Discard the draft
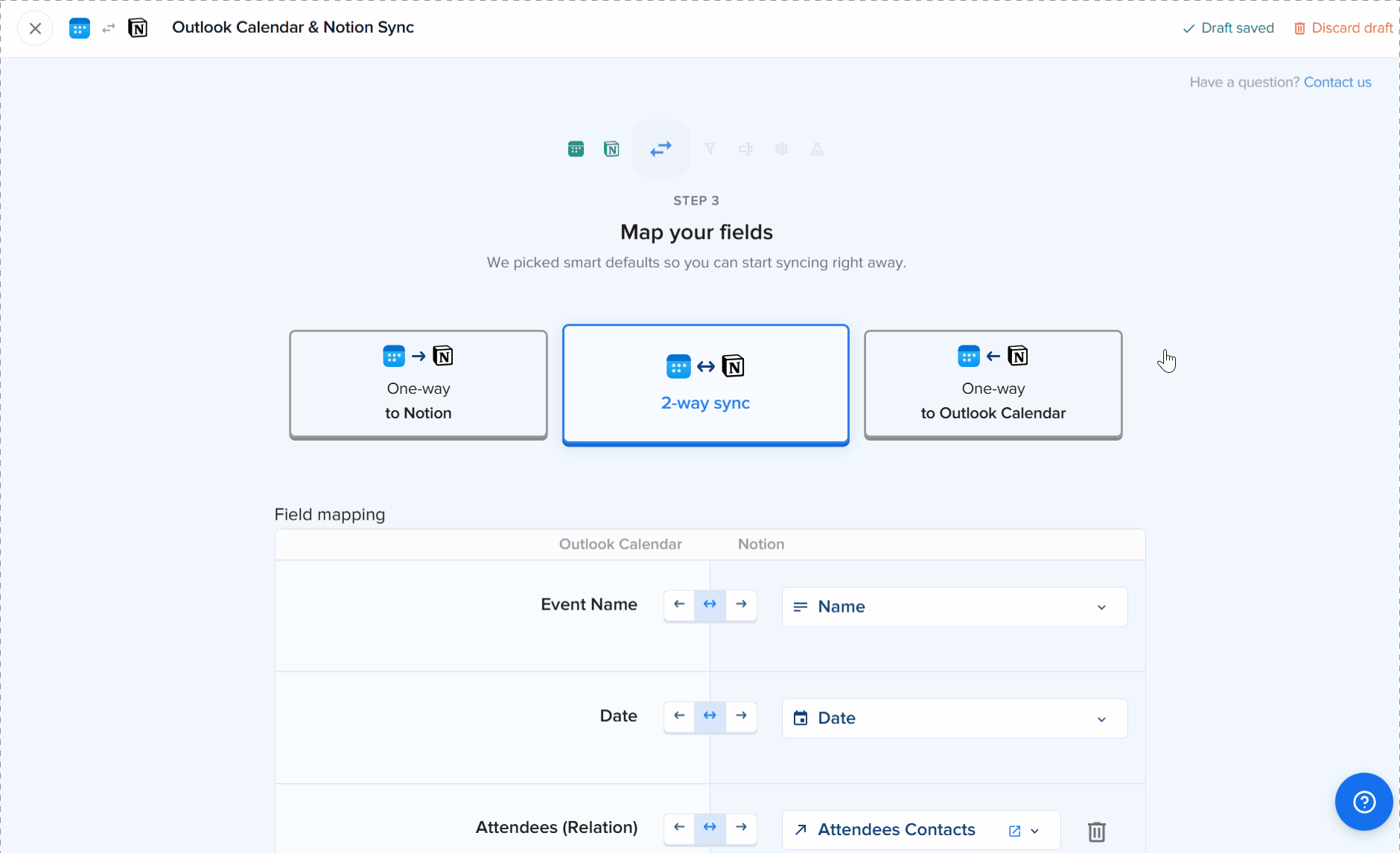 (1343, 28)
